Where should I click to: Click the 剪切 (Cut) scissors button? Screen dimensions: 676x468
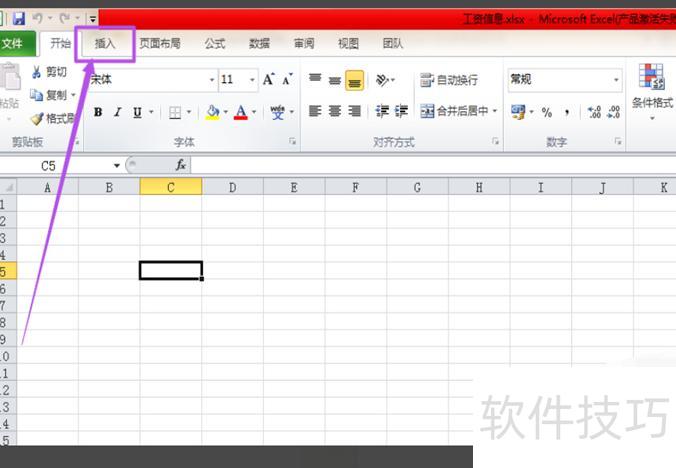[x=49, y=72]
